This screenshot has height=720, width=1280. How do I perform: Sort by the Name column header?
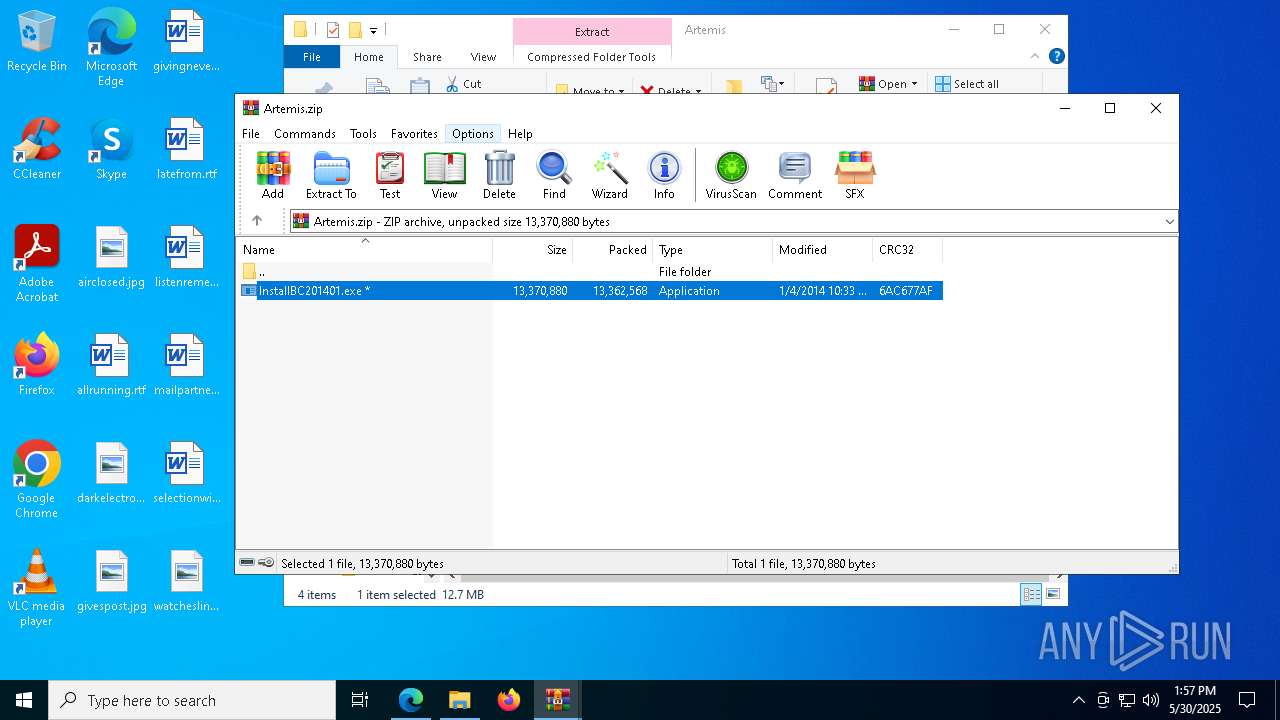[364, 250]
